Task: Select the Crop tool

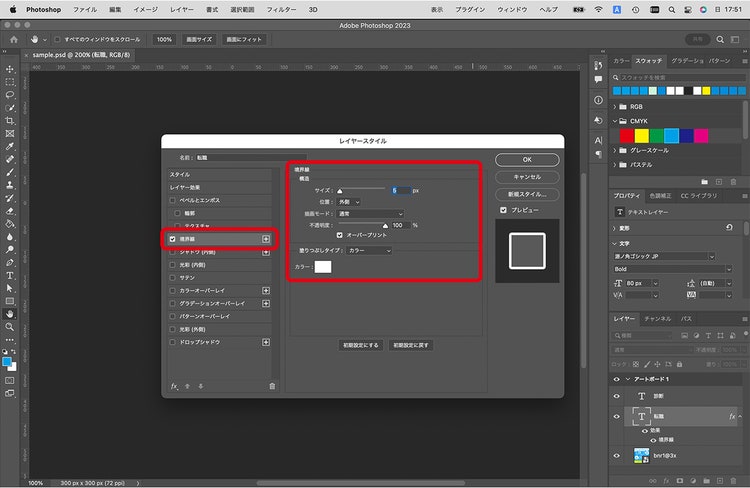Action: click(x=10, y=121)
